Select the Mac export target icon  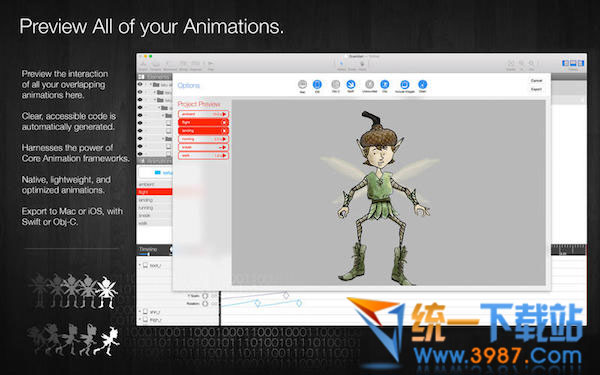pyautogui.click(x=302, y=84)
